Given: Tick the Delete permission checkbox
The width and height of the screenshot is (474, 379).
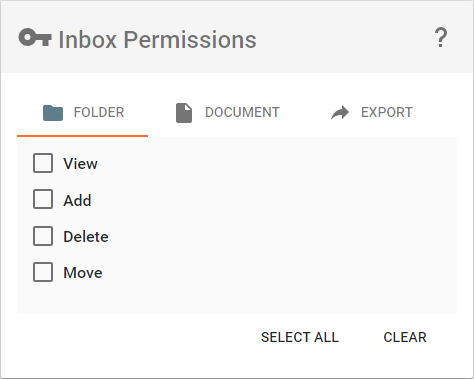Looking at the screenshot, I should click(x=43, y=236).
